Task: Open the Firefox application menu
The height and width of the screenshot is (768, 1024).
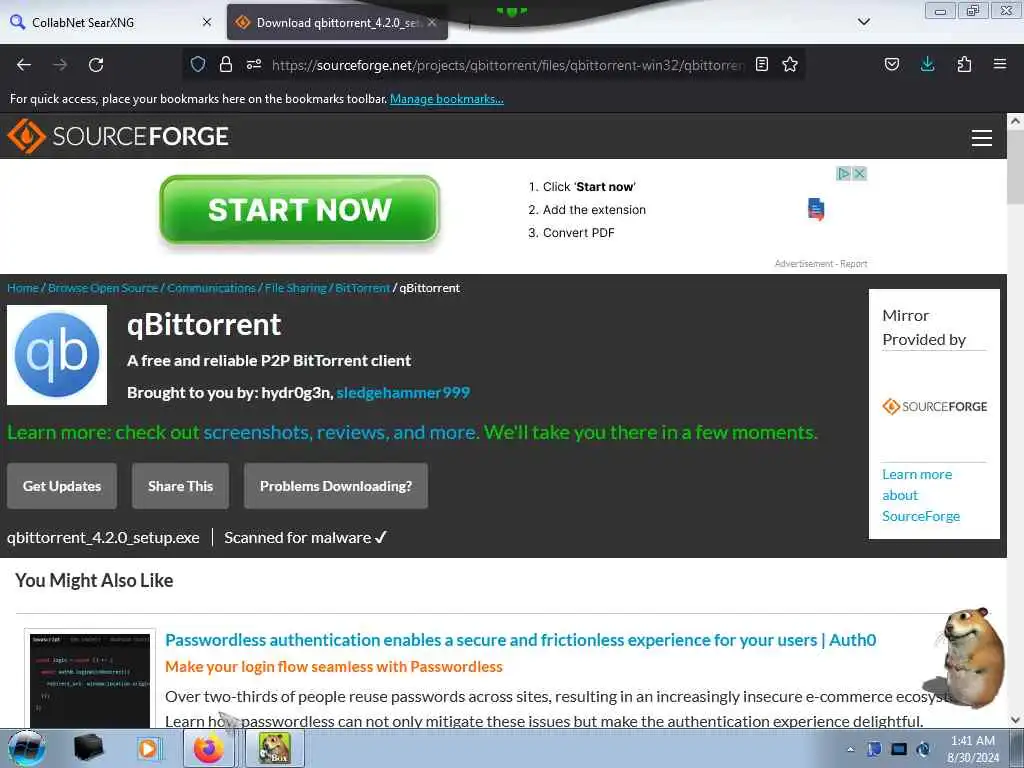Action: click(999, 64)
